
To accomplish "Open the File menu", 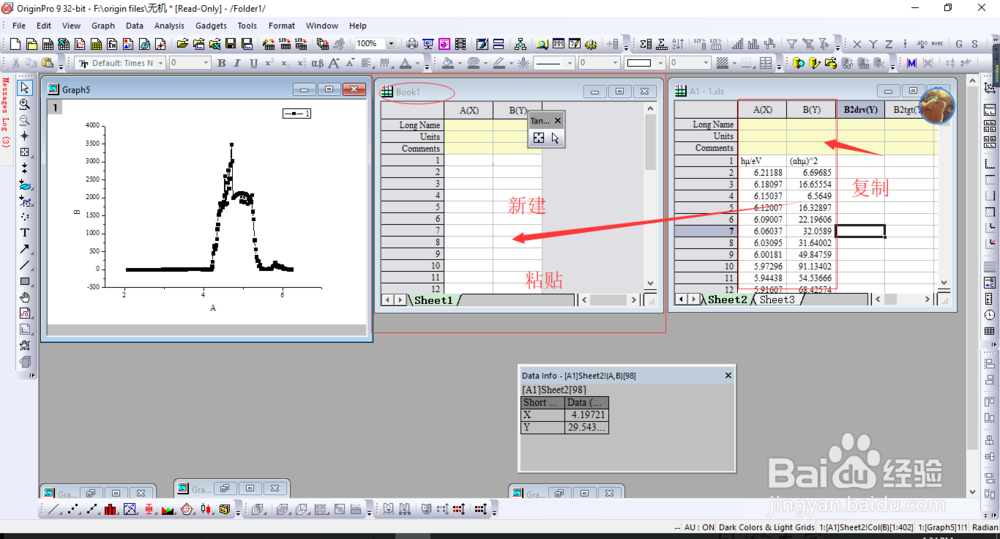I will [19, 26].
